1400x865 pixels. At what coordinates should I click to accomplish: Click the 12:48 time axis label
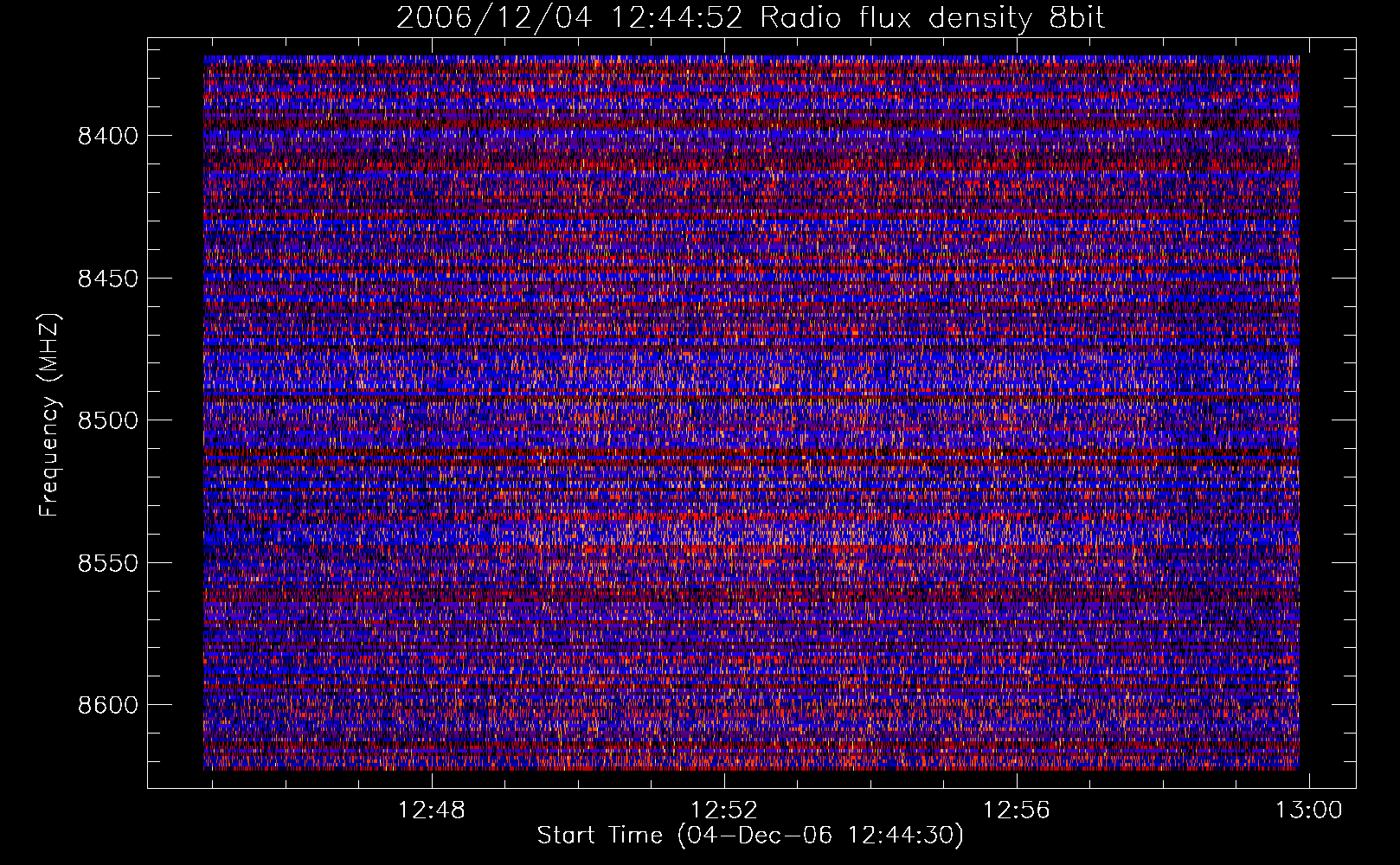(431, 811)
